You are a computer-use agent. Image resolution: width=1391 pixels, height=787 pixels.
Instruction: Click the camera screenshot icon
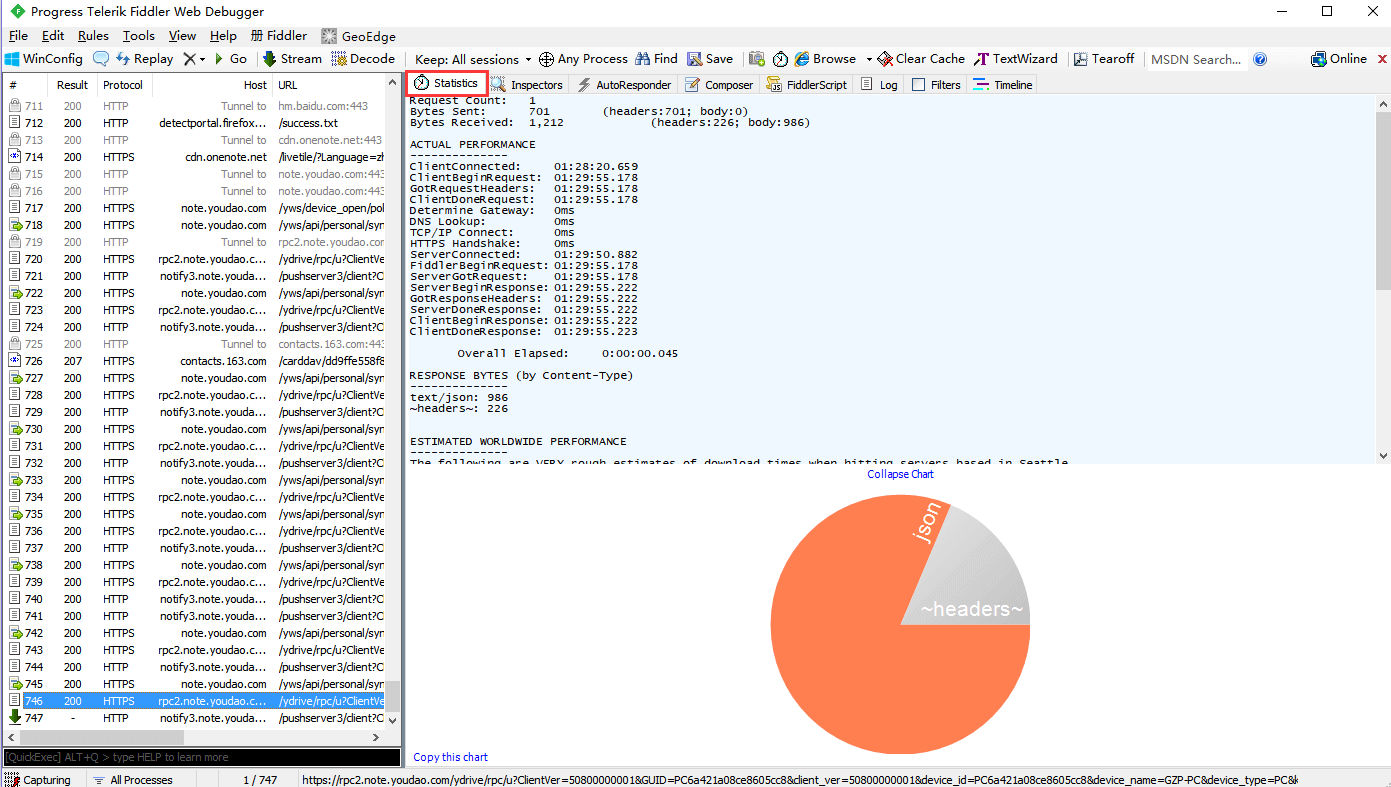point(757,59)
